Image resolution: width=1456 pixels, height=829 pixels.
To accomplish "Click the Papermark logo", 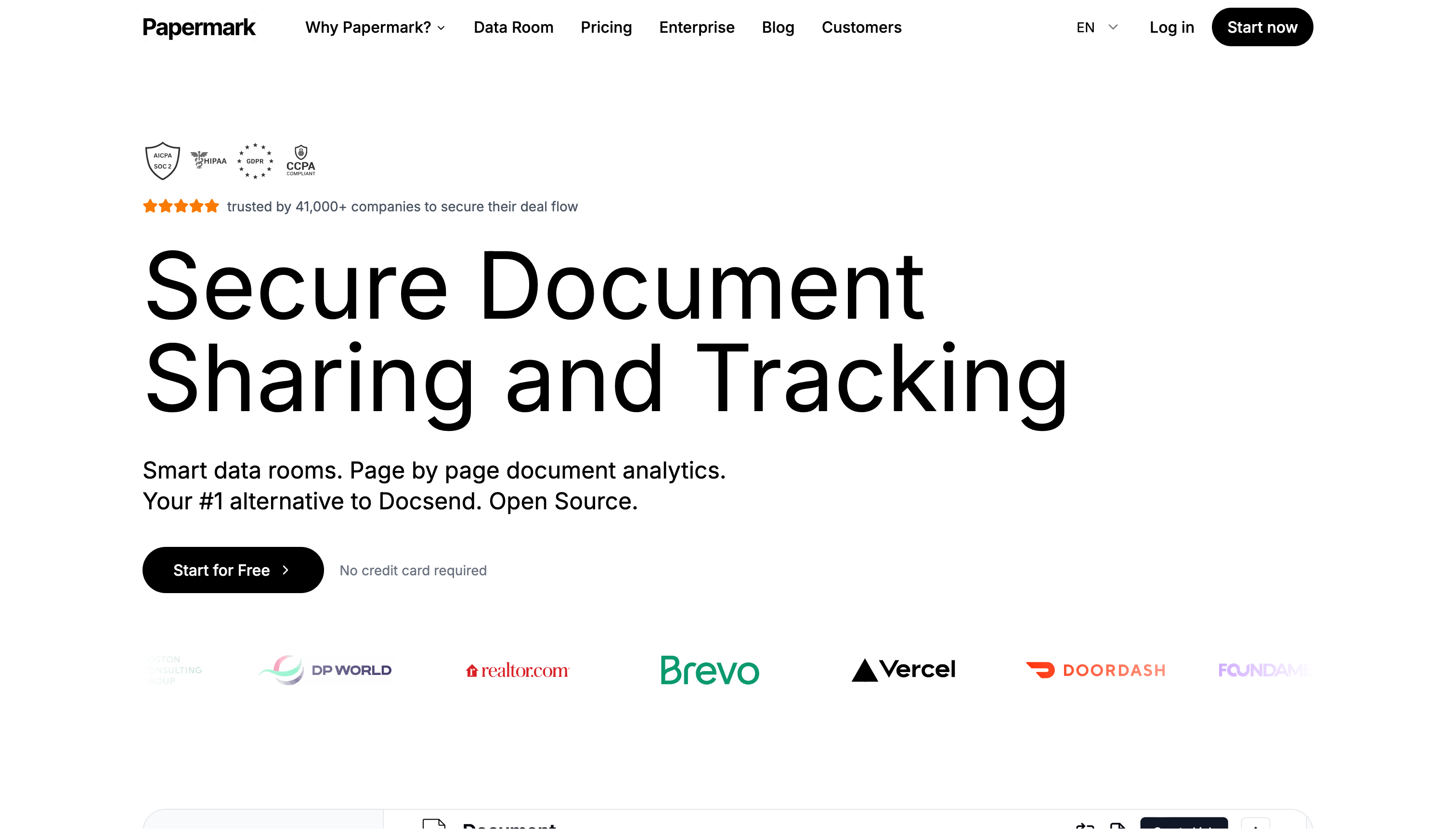I will 199,27.
